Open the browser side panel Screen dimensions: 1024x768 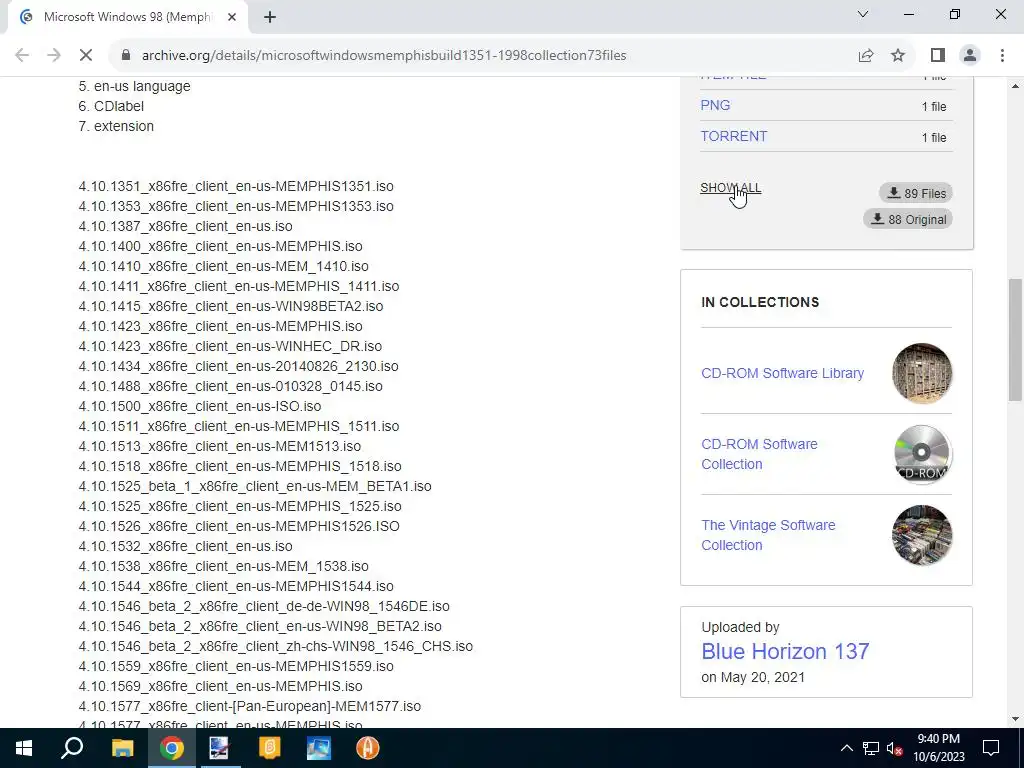tap(938, 56)
